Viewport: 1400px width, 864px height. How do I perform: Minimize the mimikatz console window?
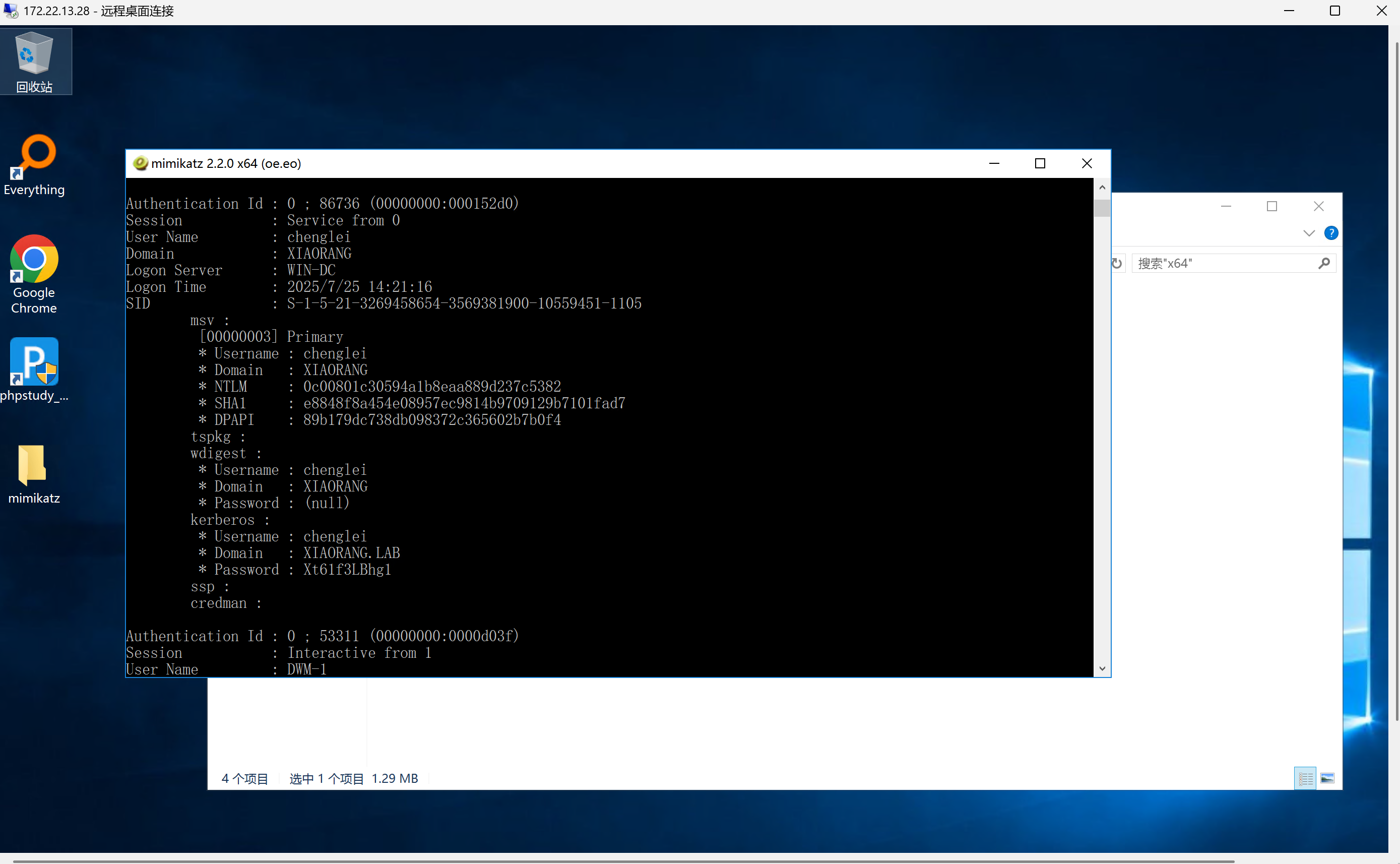click(994, 163)
